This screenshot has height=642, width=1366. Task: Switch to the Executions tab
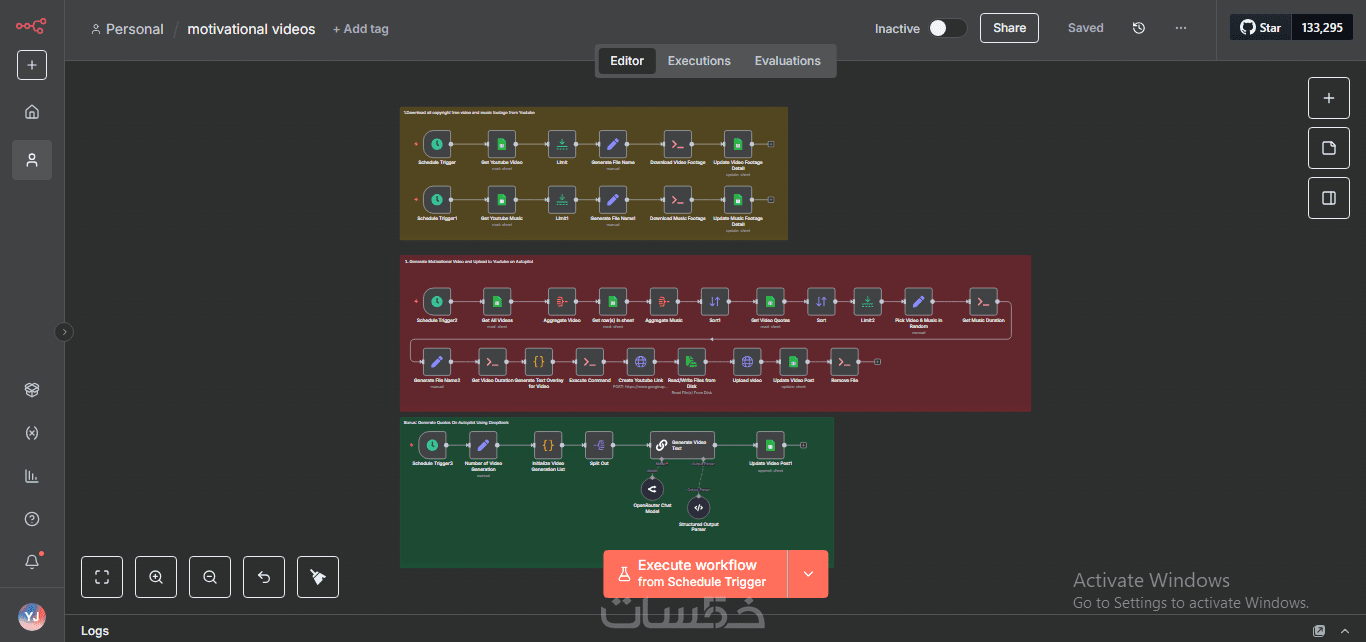coord(699,61)
